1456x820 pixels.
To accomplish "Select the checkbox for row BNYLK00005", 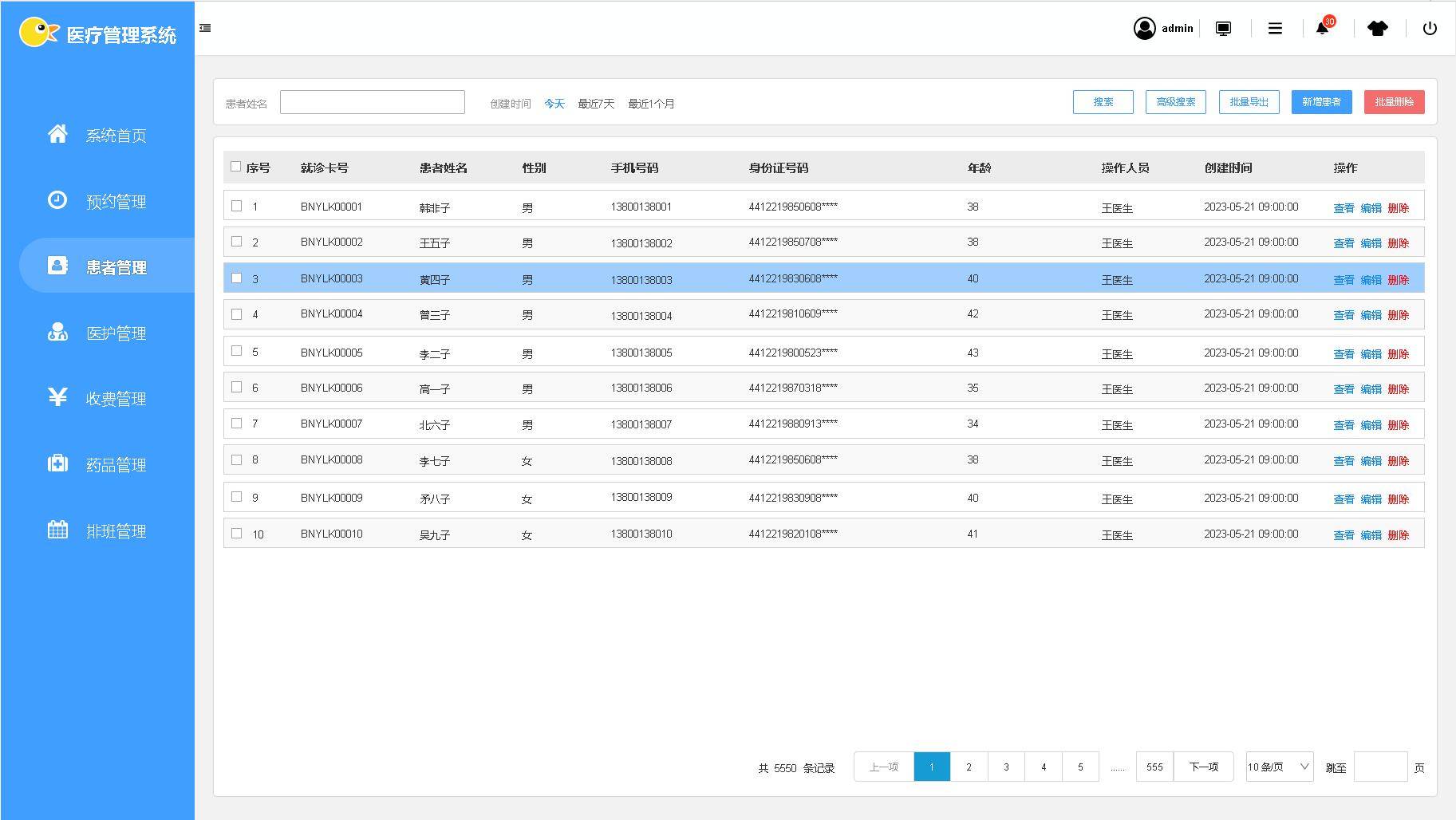I will coord(236,351).
